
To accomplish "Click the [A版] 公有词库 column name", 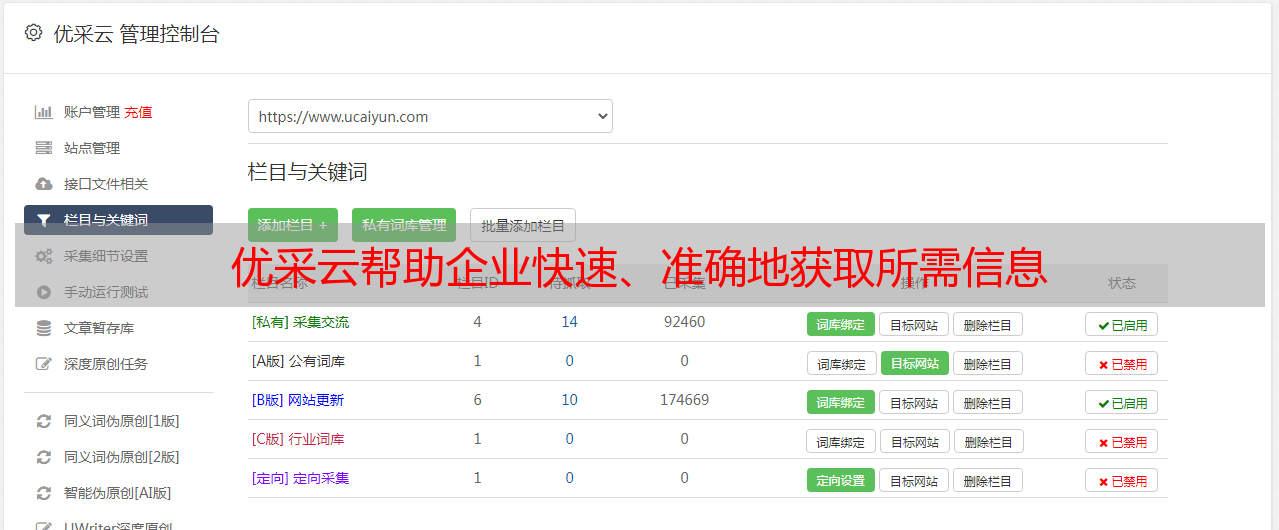I will 298,361.
